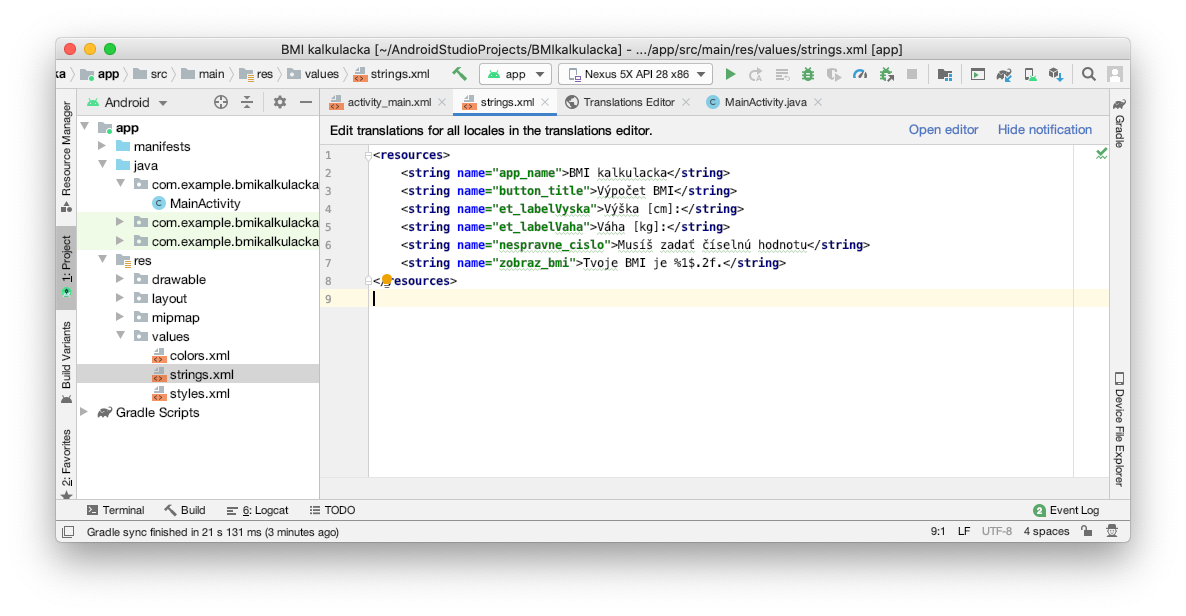Click the Hide notification link
The image size is (1186, 616).
click(1044, 130)
